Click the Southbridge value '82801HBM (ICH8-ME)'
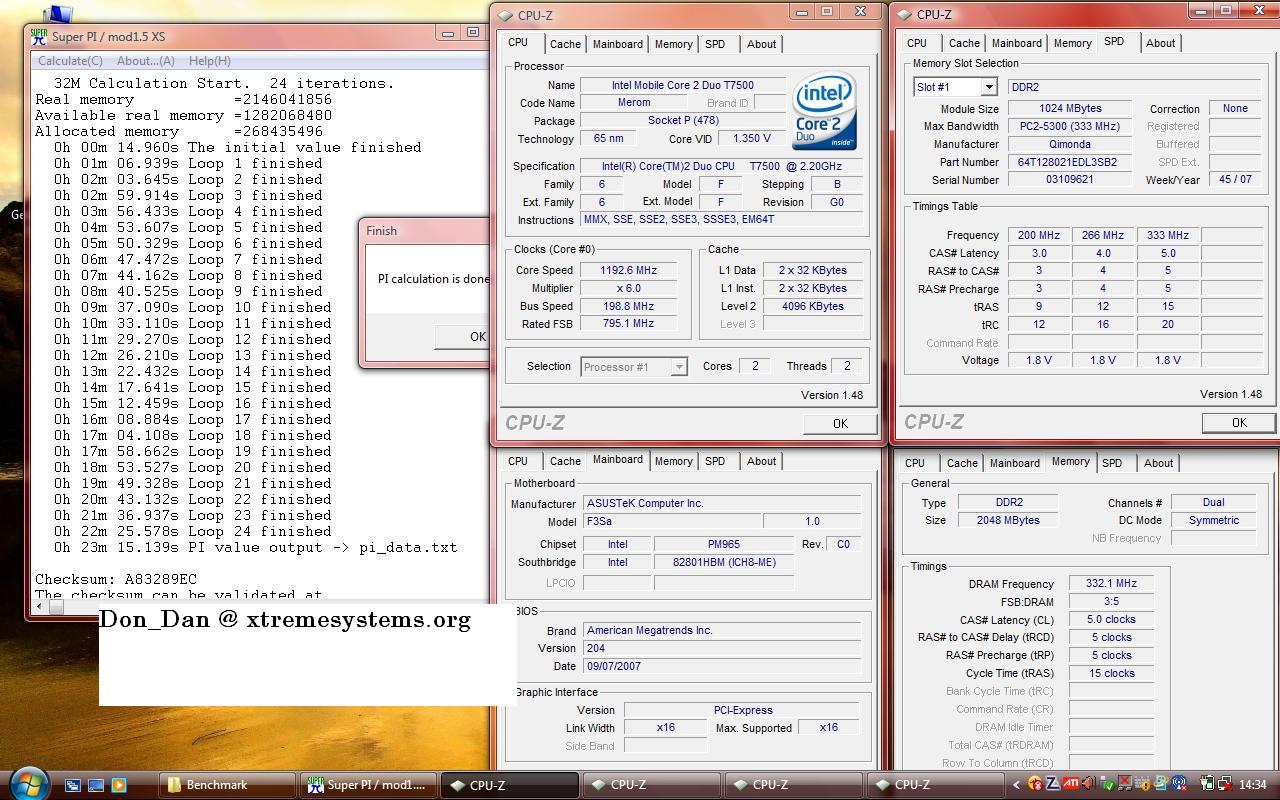Image resolution: width=1280 pixels, height=800 pixels. (723, 562)
